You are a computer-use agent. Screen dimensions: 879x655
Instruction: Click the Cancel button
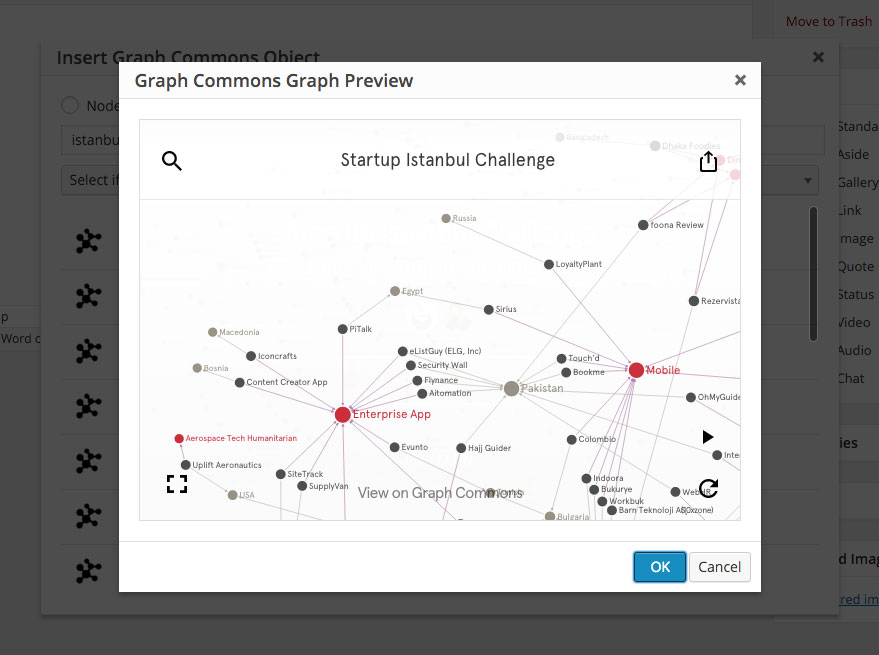[719, 567]
